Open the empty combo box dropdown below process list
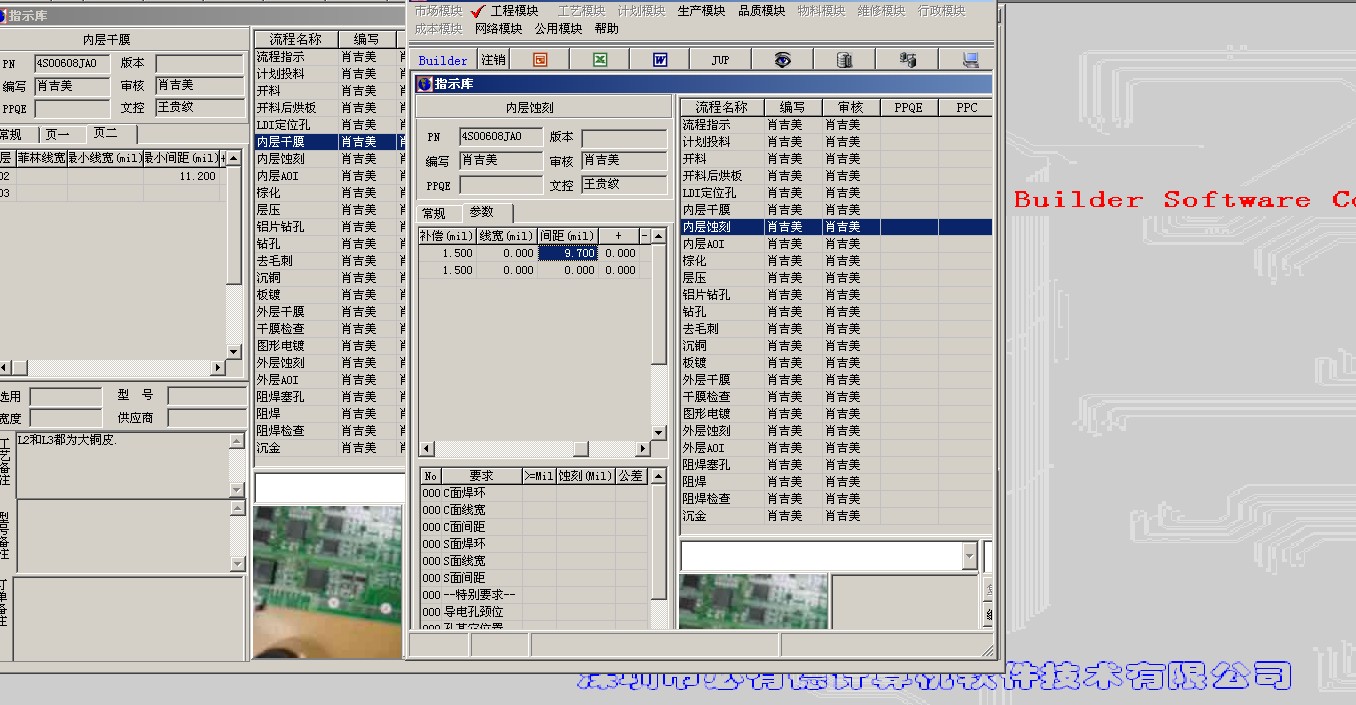 968,556
